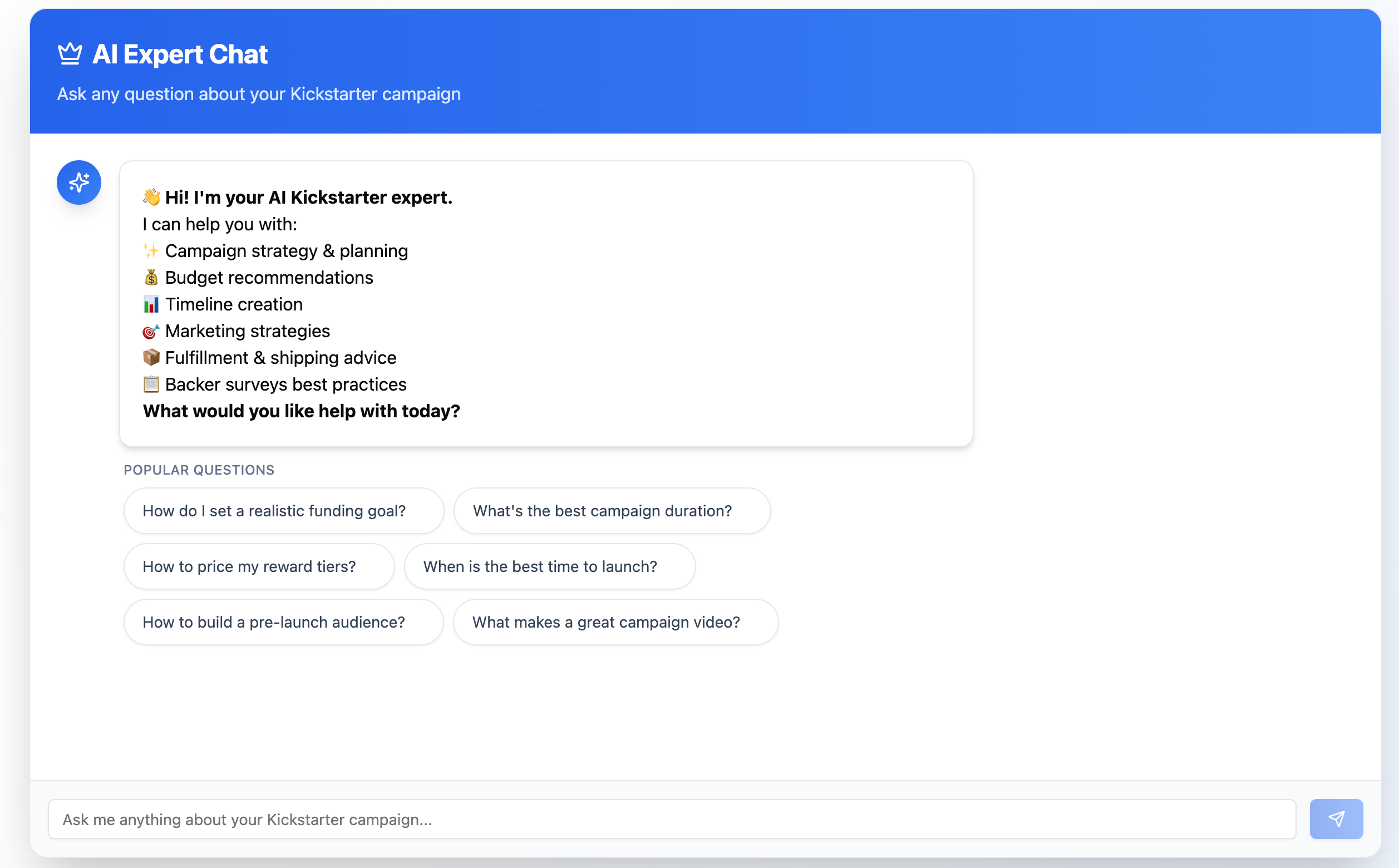The height and width of the screenshot is (868, 1399).
Task: Click the package icon beside Fulfillment advice
Action: 151,357
